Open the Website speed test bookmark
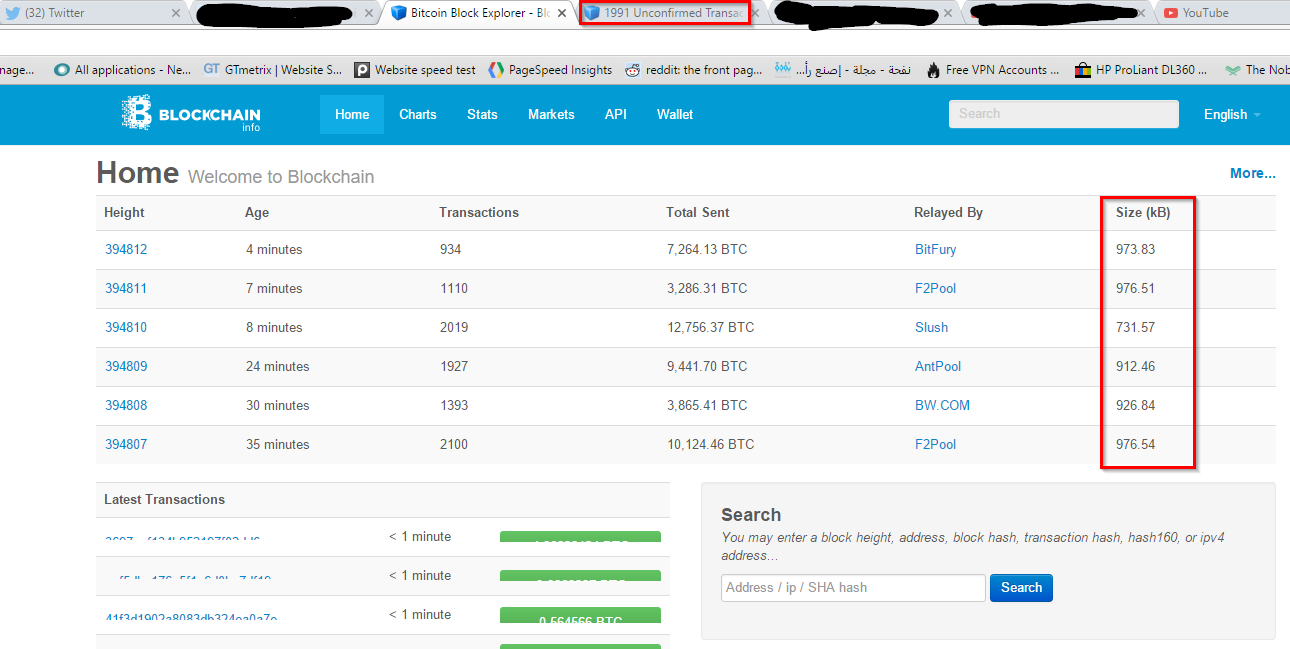The height and width of the screenshot is (649, 1290). pos(415,70)
